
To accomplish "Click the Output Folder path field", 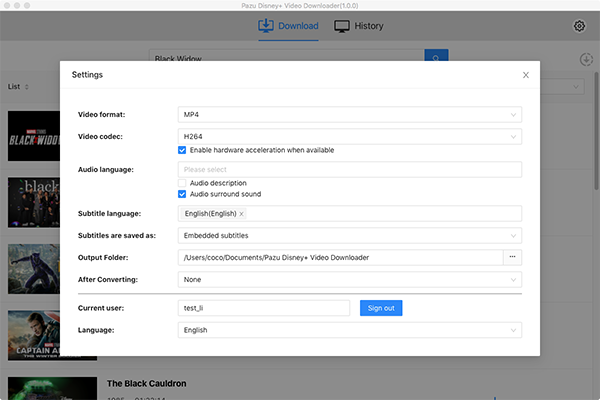I will pyautogui.click(x=341, y=257).
